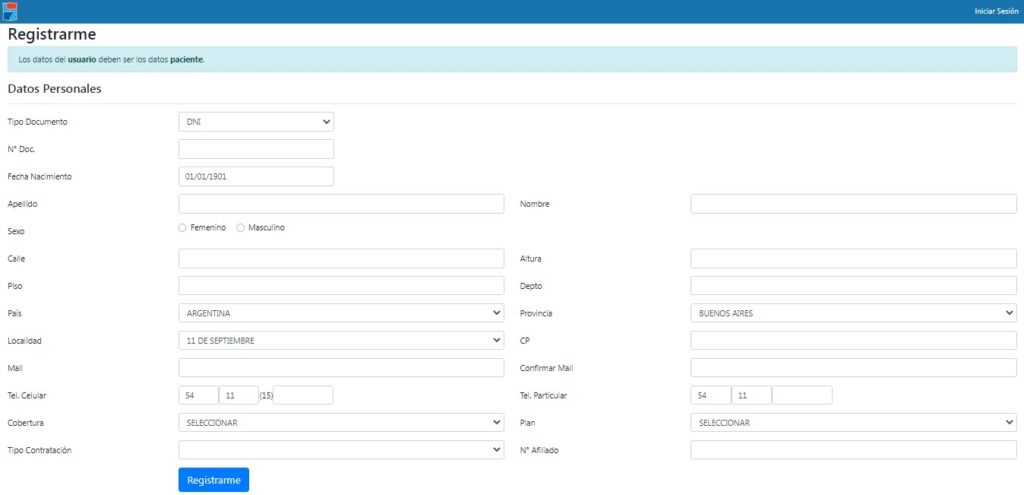1024x495 pixels.
Task: Select the Femenino radio button
Action: pos(182,228)
